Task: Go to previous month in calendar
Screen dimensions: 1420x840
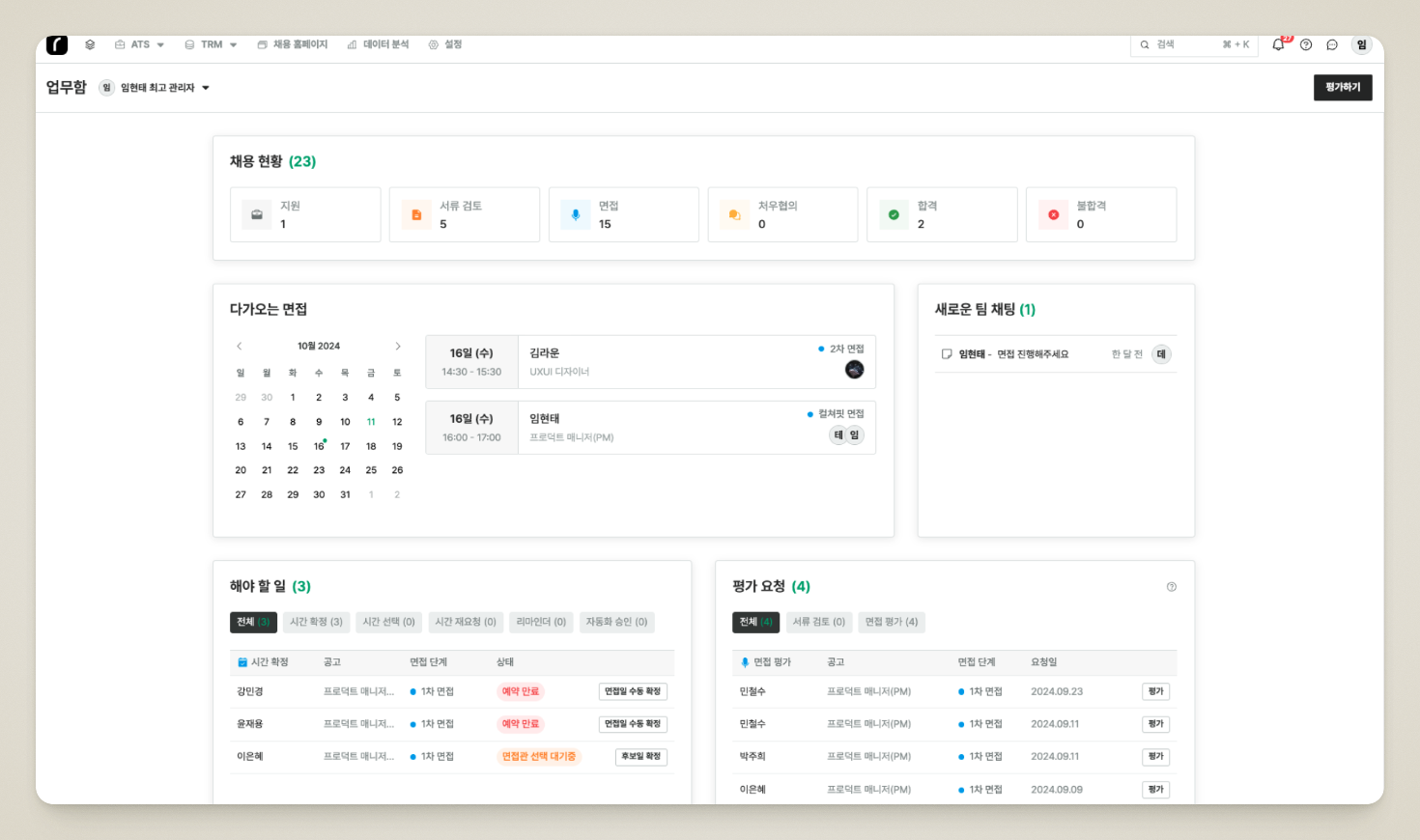Action: pyautogui.click(x=240, y=346)
